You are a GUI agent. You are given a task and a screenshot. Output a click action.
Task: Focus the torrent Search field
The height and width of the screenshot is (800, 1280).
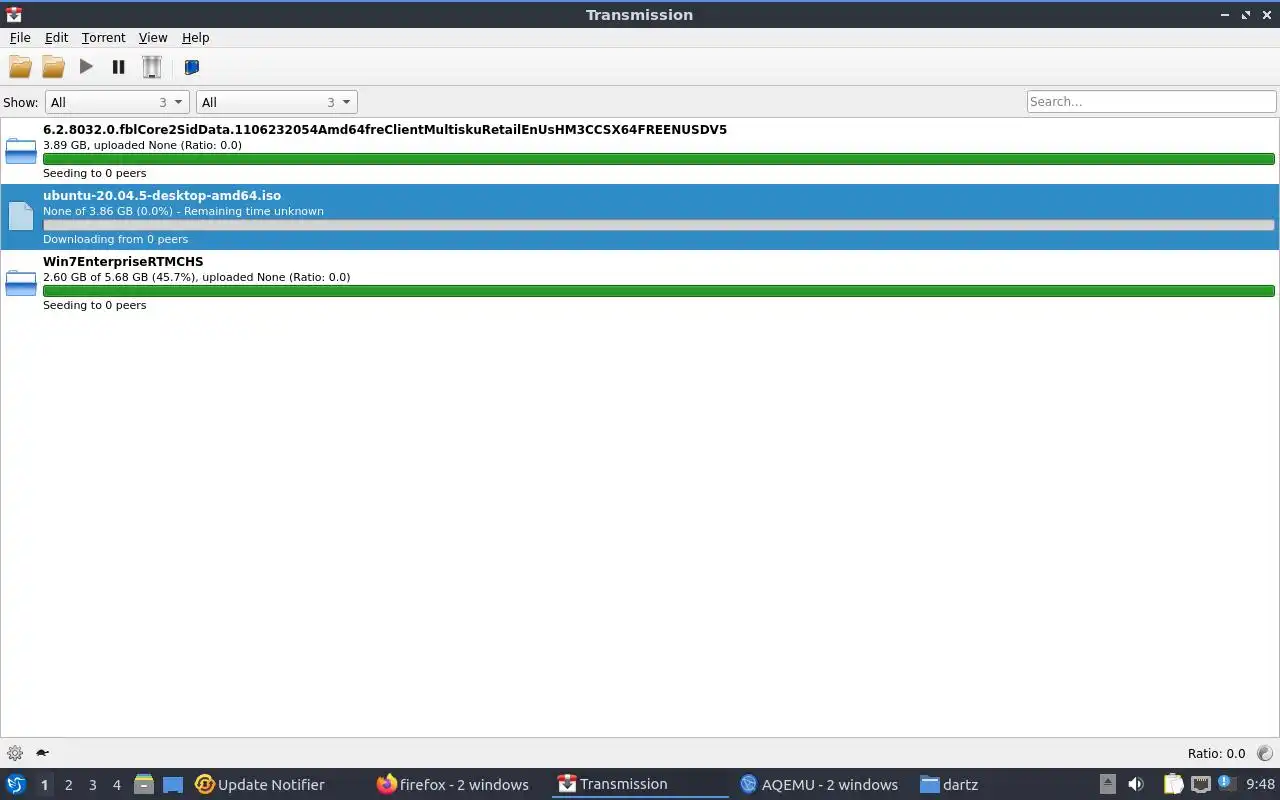click(x=1151, y=102)
